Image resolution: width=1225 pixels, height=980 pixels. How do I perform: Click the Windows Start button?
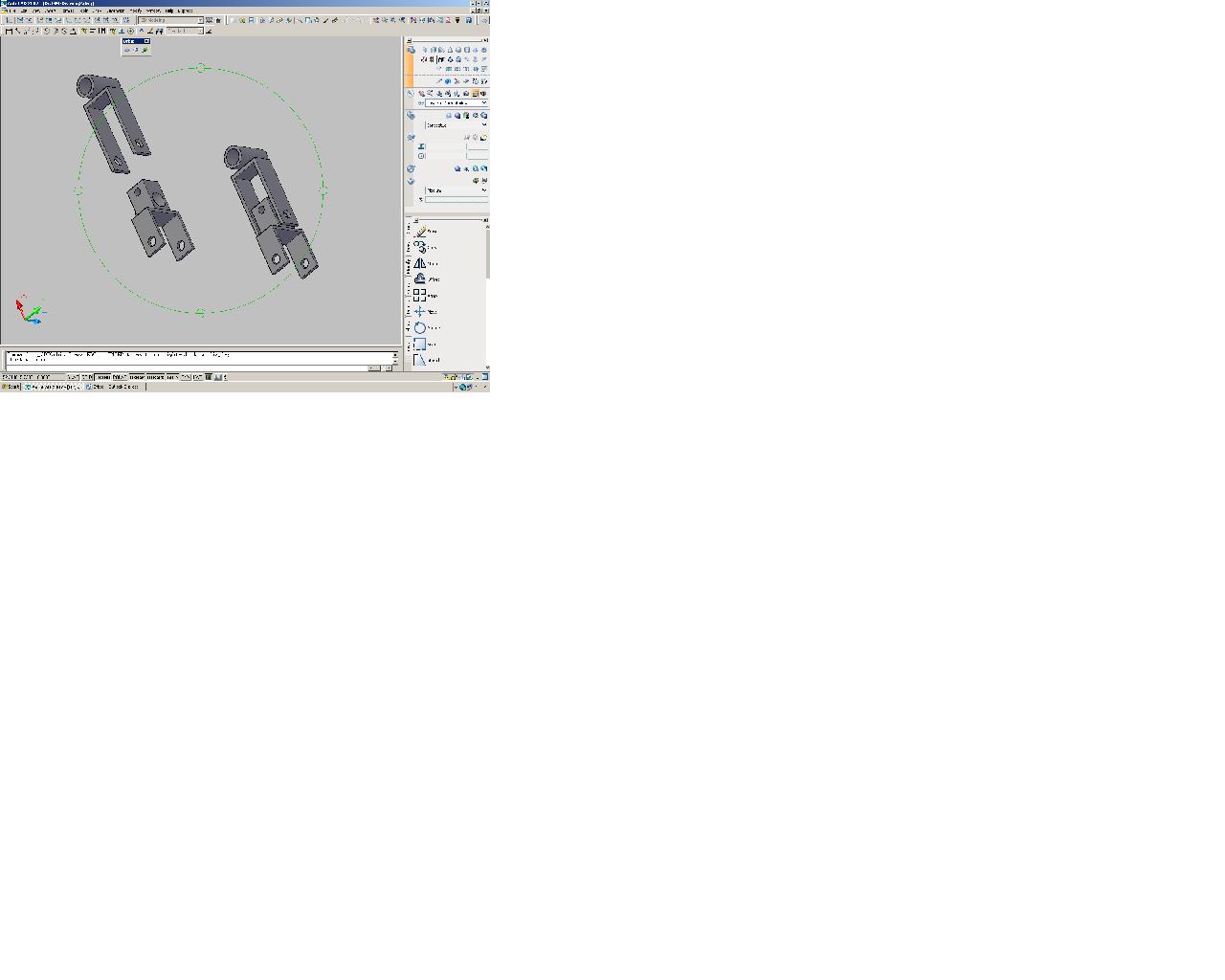[11, 387]
